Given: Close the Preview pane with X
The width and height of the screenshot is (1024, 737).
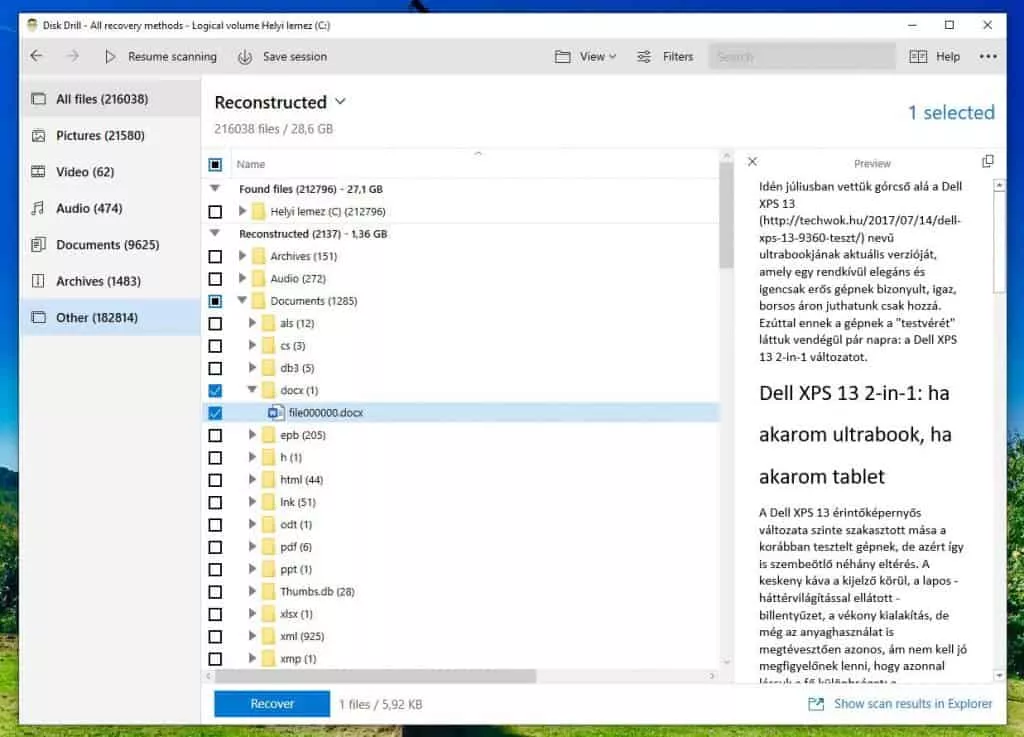Looking at the screenshot, I should point(752,161).
